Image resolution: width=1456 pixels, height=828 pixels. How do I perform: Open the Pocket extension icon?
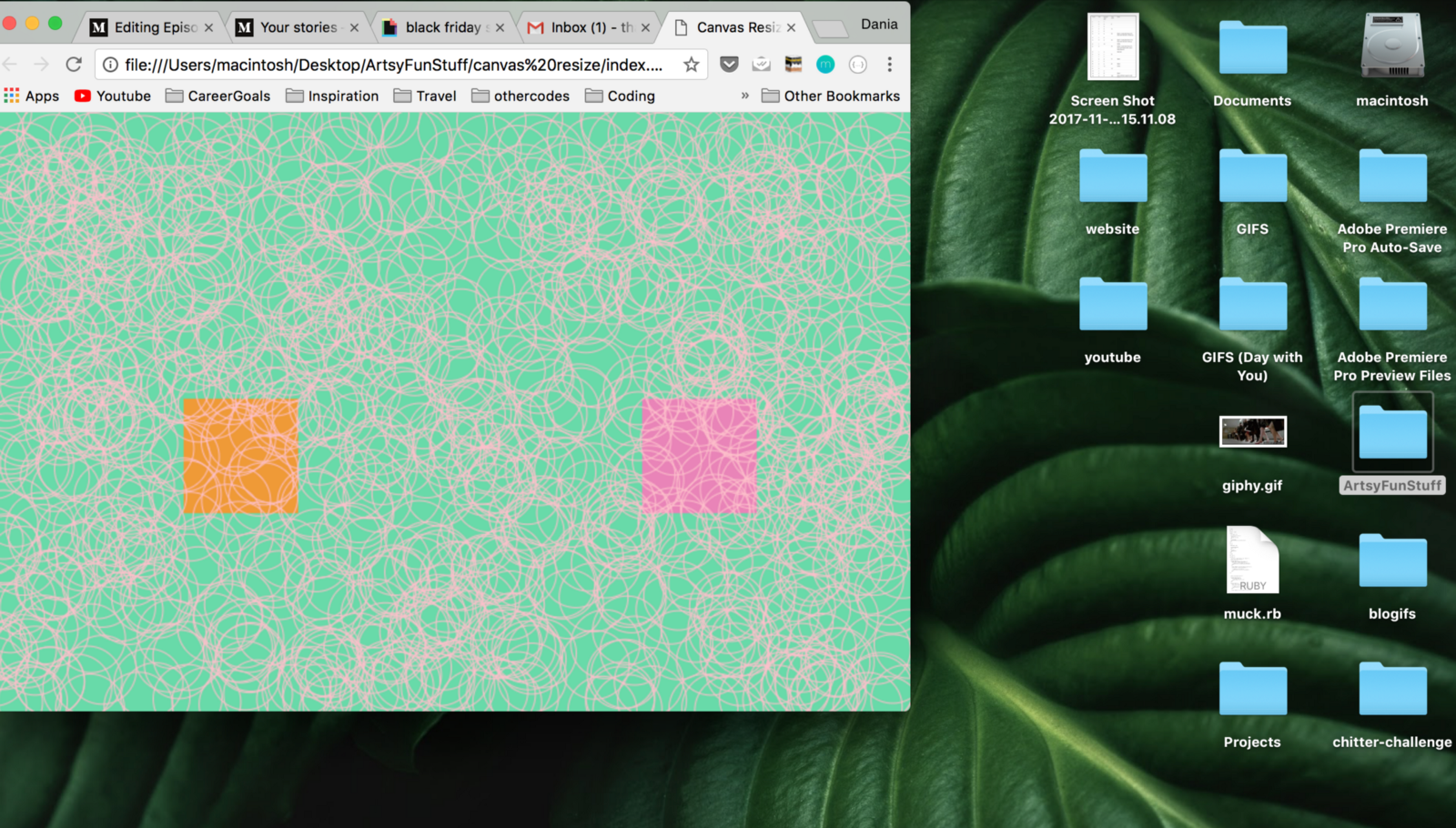(729, 64)
